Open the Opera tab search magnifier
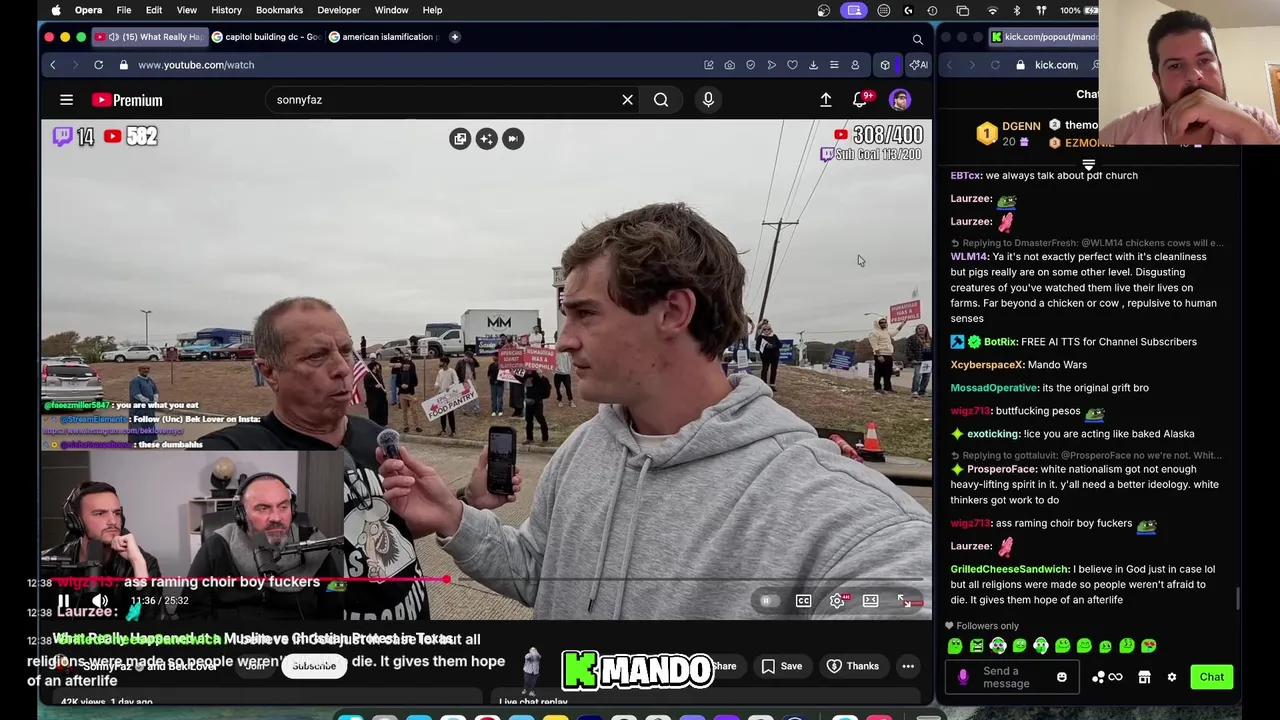 tap(917, 39)
